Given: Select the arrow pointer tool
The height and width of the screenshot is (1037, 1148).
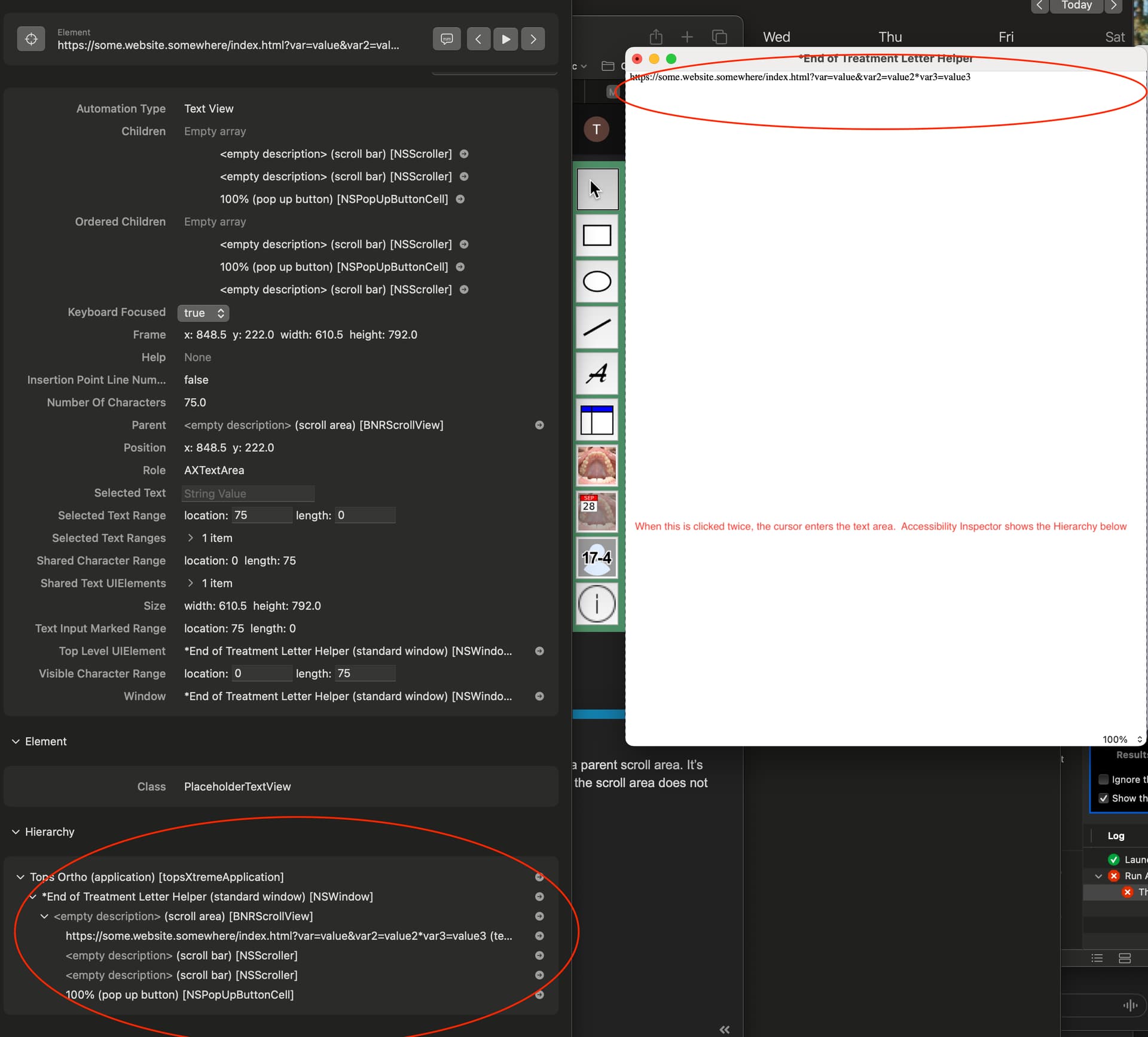Looking at the screenshot, I should 597,189.
